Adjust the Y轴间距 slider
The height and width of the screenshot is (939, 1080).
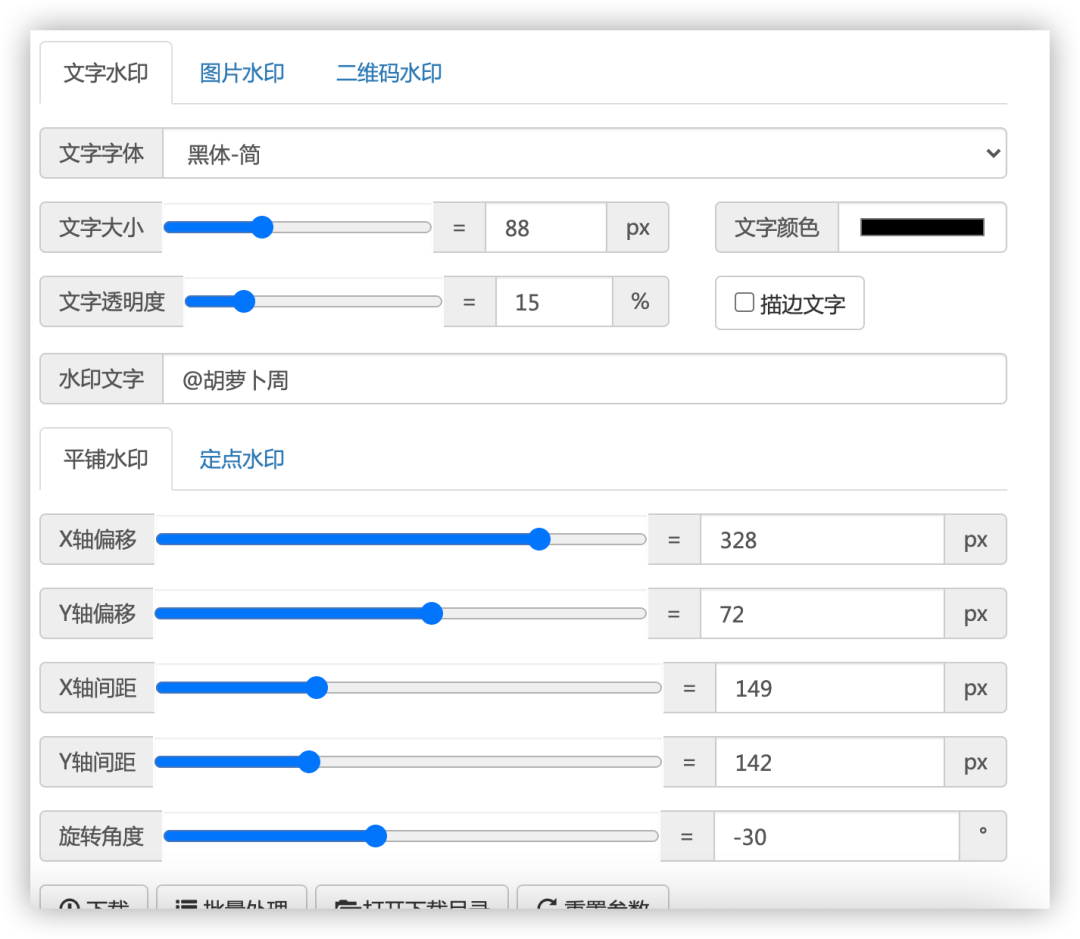tap(408, 762)
